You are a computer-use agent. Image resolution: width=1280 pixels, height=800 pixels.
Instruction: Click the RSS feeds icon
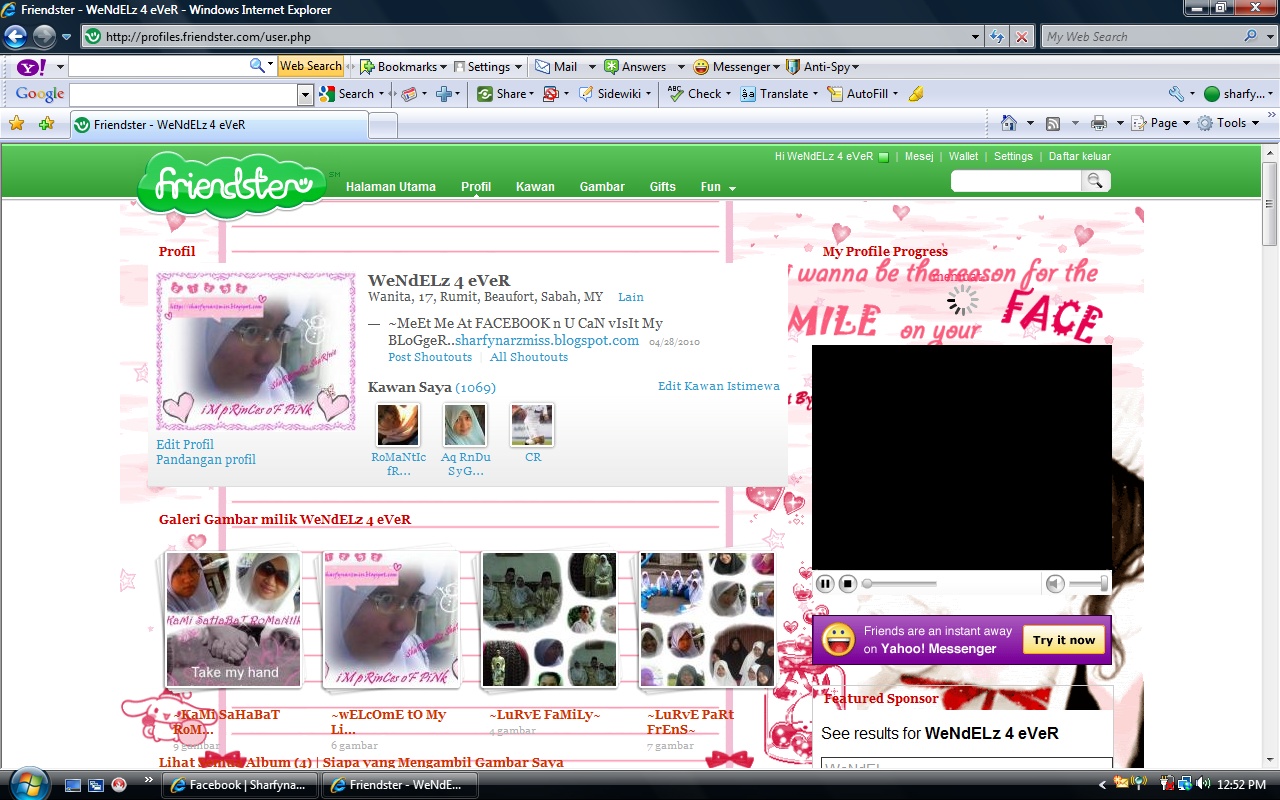click(x=1053, y=123)
